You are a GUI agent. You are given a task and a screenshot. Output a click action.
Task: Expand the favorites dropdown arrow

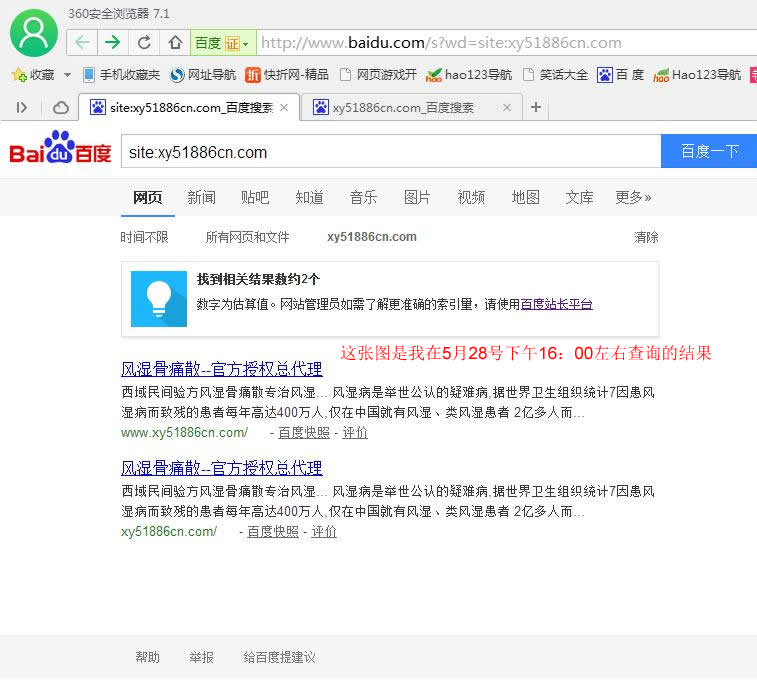point(67,75)
